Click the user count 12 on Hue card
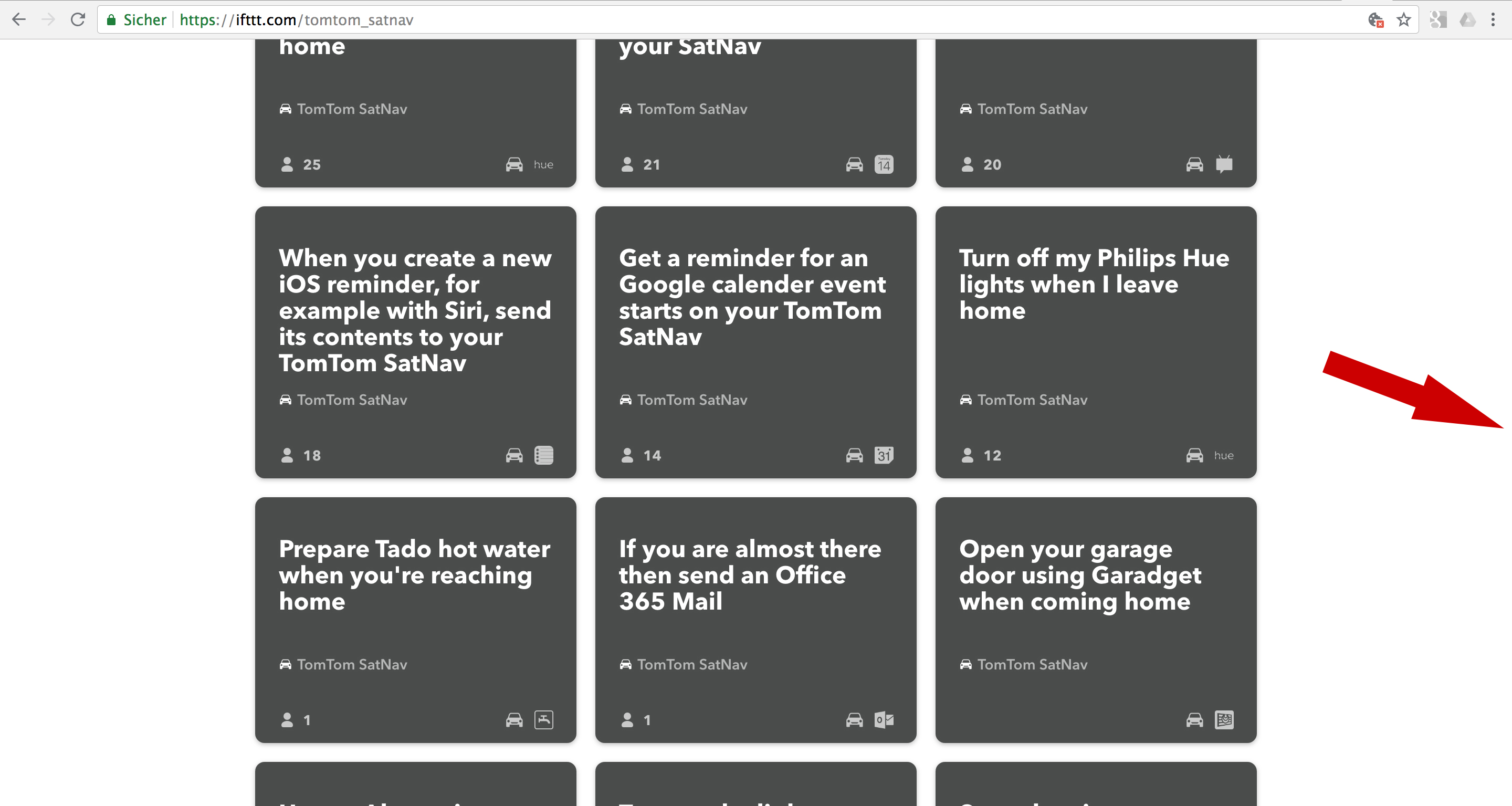1512x806 pixels. (x=992, y=456)
